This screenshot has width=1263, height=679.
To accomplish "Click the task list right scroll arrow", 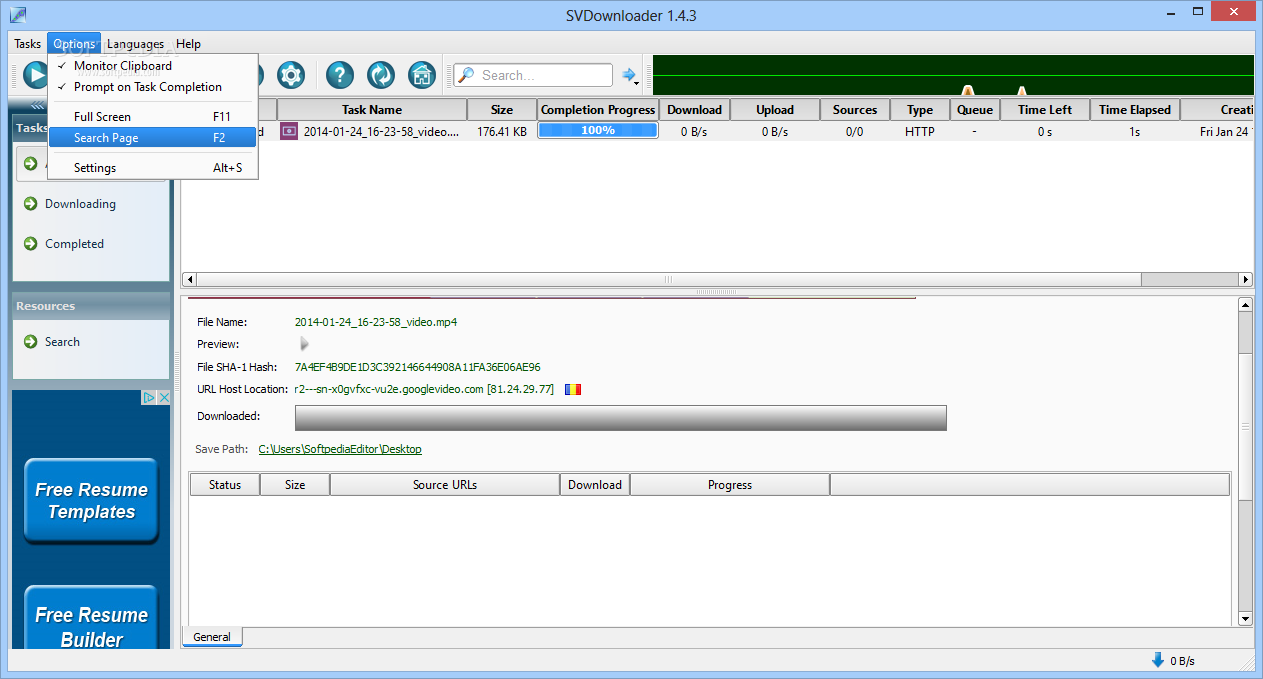I will tap(1246, 280).
